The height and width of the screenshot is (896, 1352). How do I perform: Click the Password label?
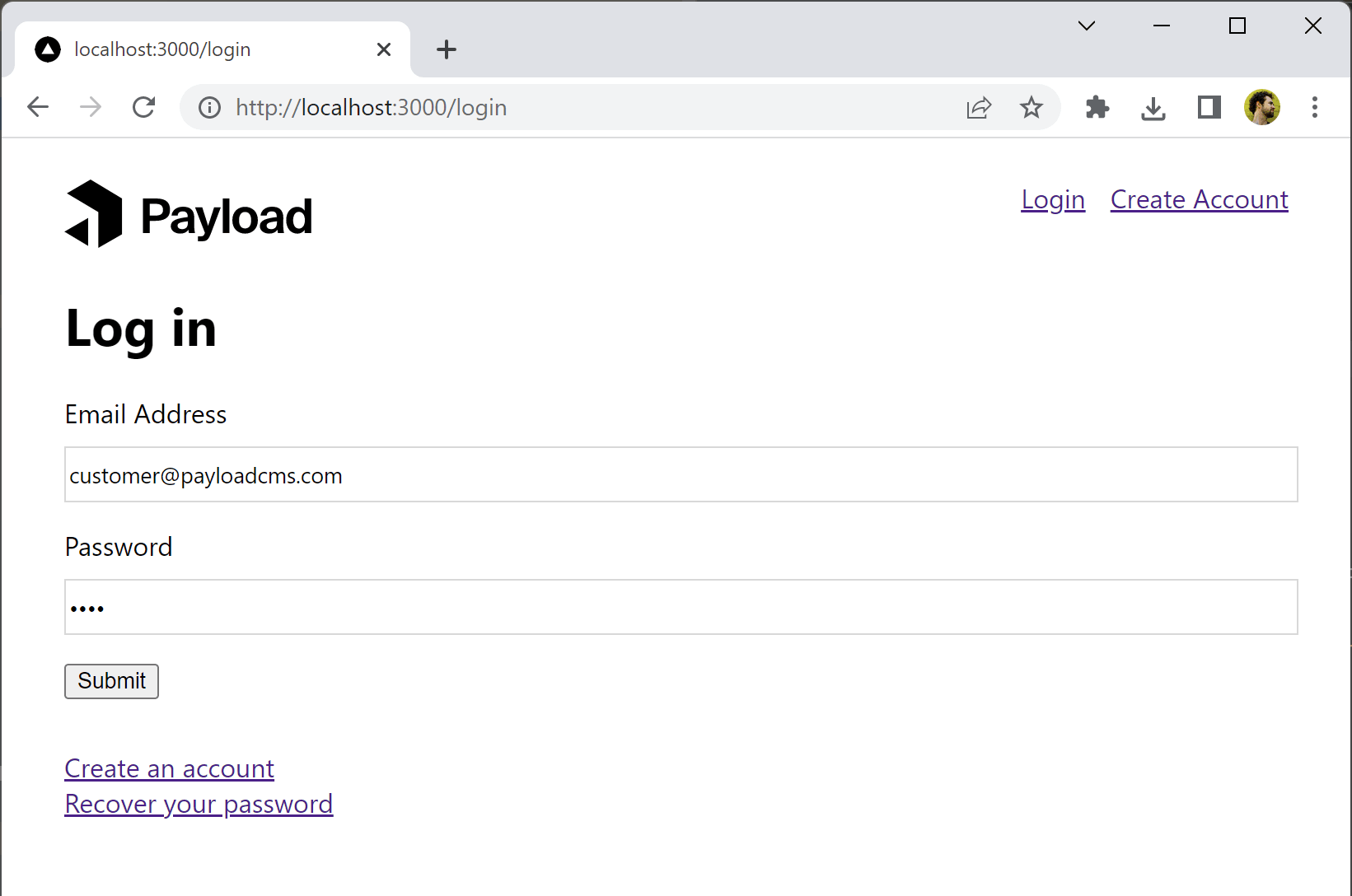click(x=119, y=547)
